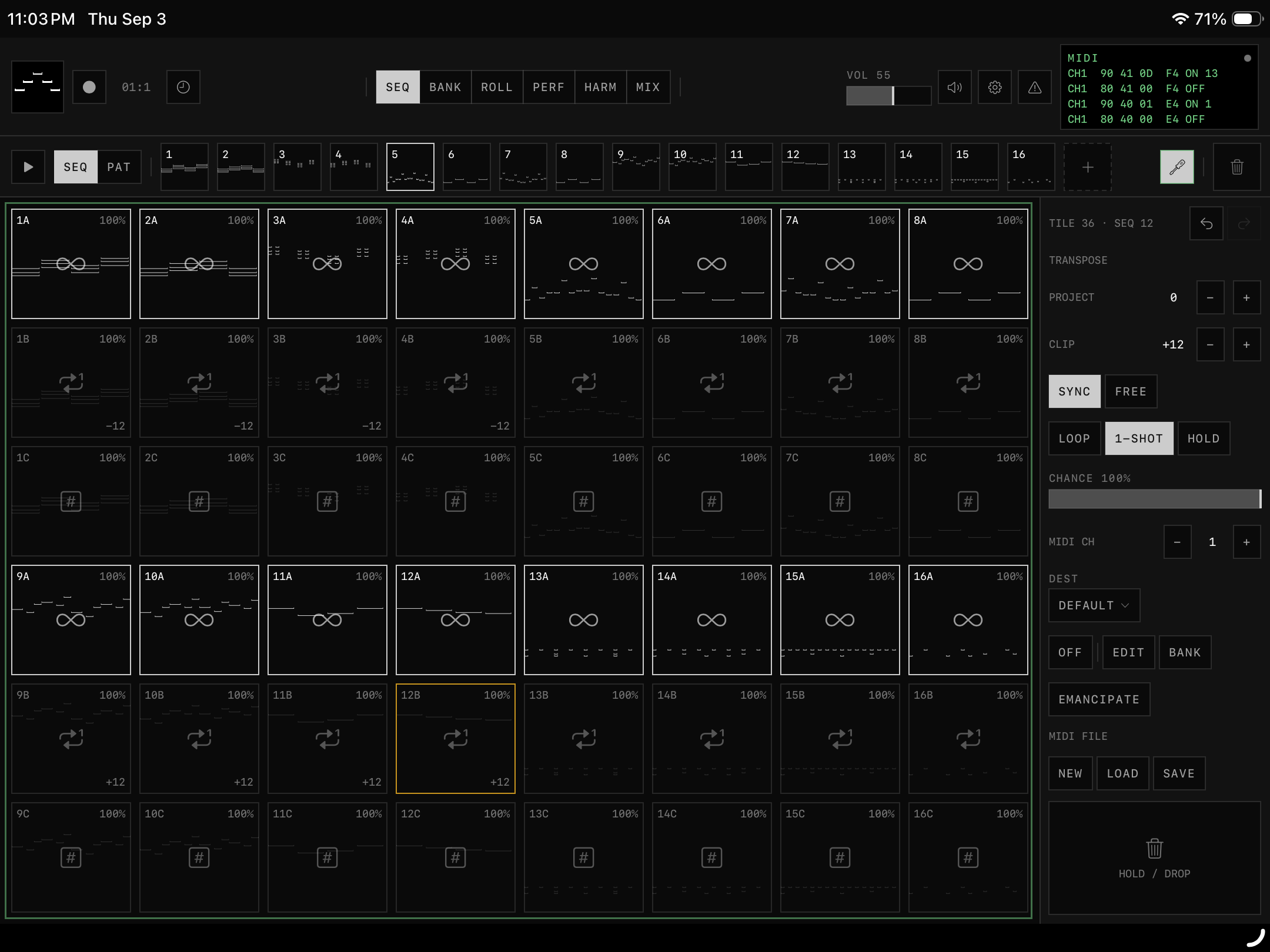The width and height of the screenshot is (1270, 952).
Task: Select SEQ mode next to play button
Action: [x=76, y=167]
